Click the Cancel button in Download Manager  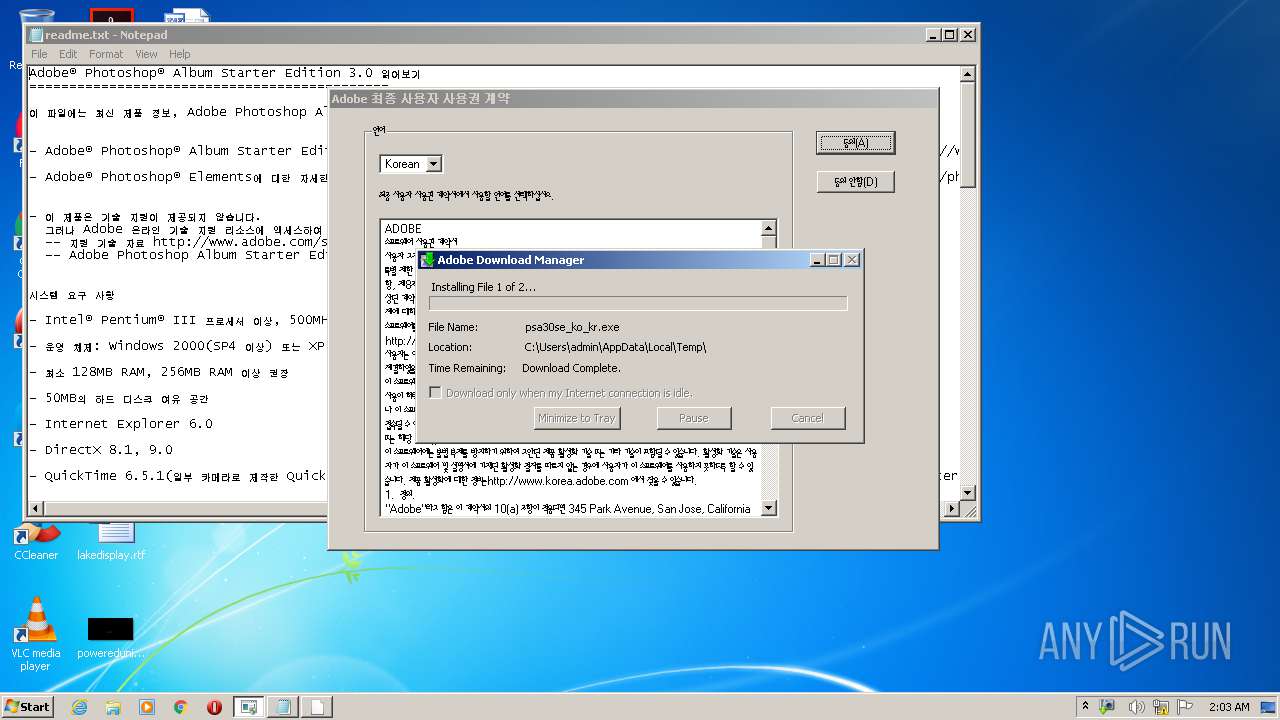point(808,418)
